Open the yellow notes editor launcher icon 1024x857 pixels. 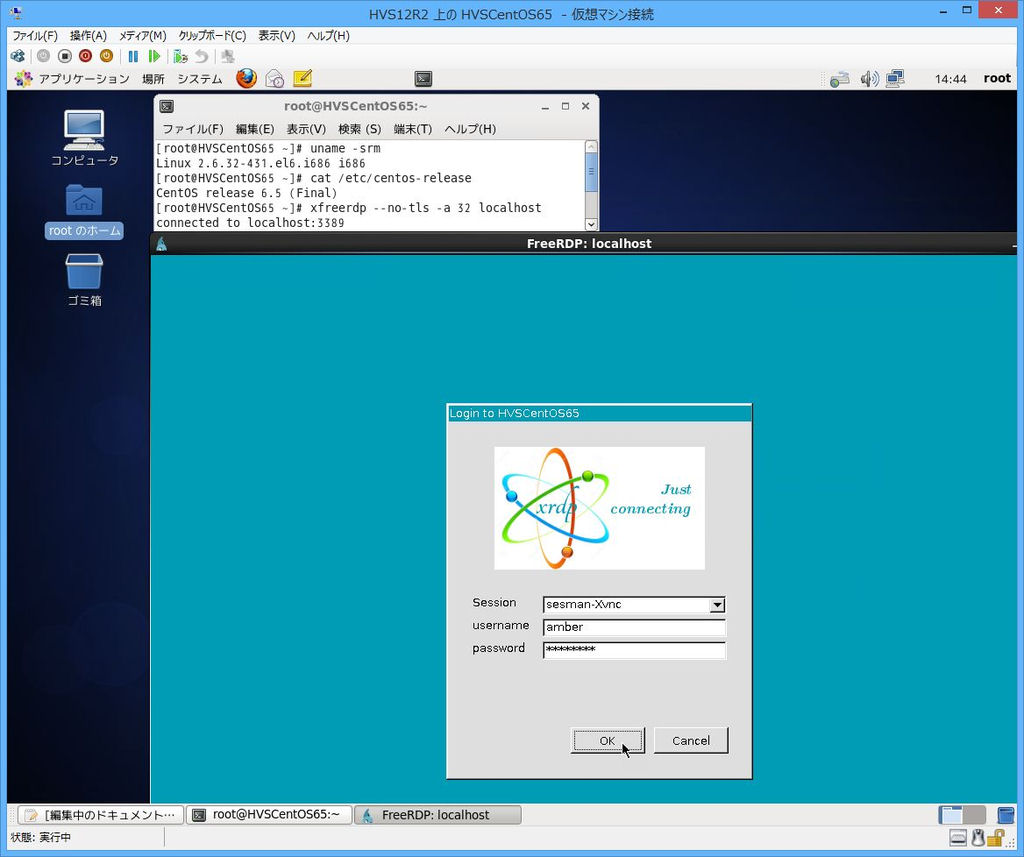(302, 78)
